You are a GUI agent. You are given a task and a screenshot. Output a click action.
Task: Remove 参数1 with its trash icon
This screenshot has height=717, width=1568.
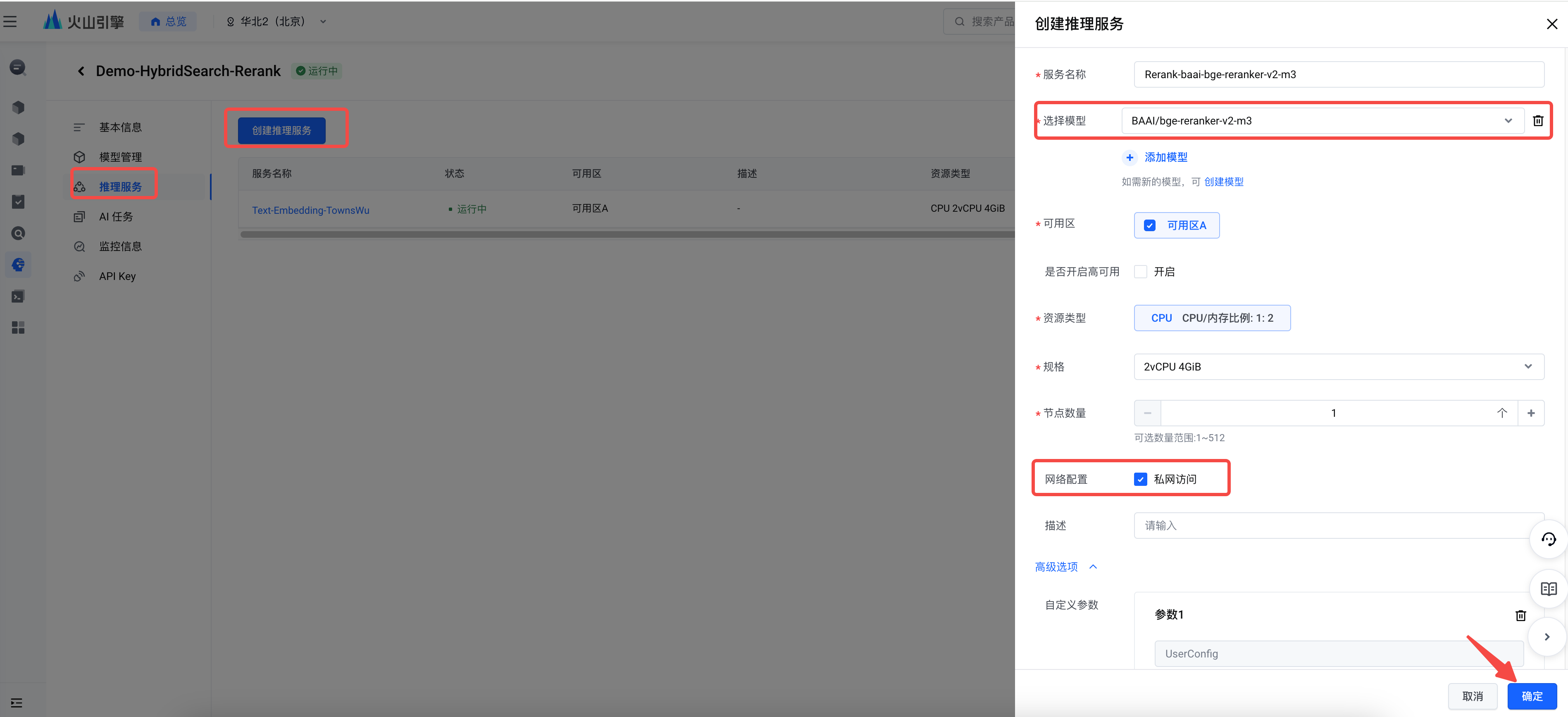coord(1520,615)
